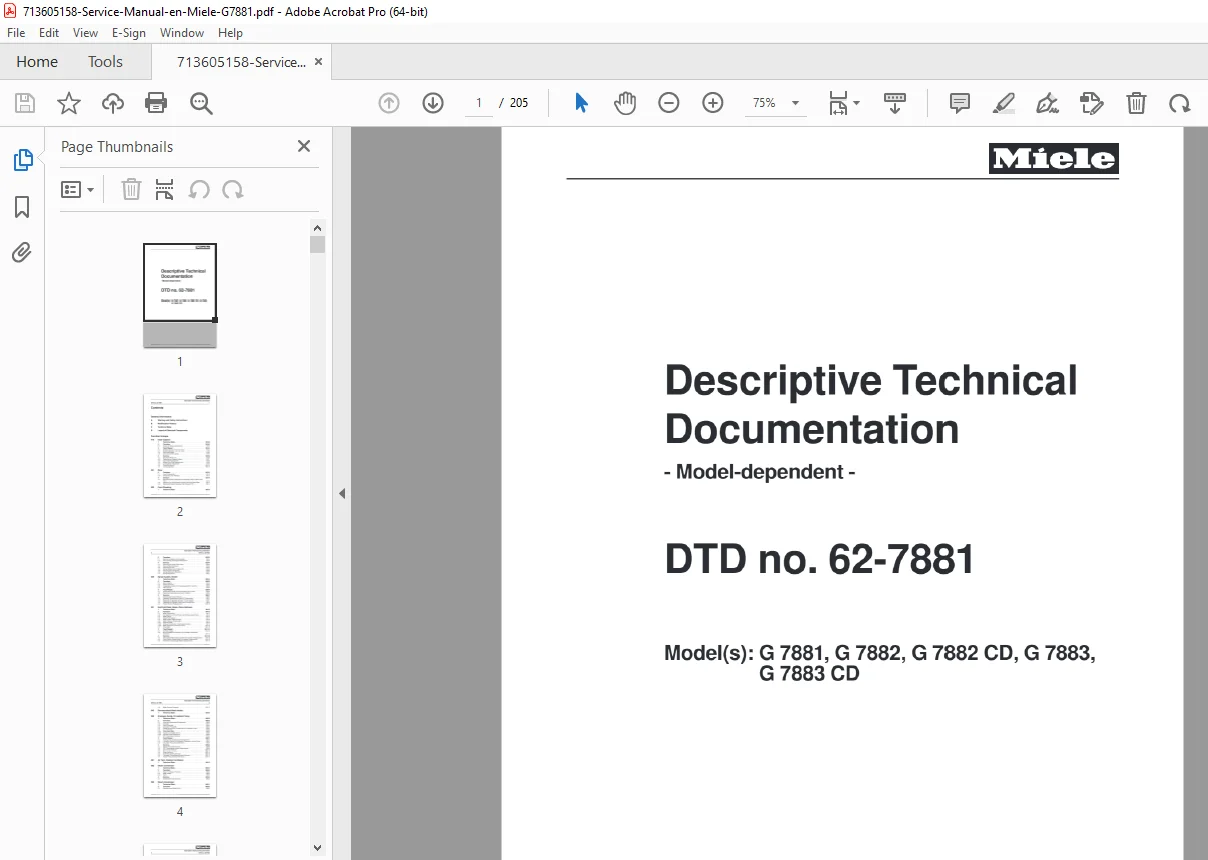Click the thumbnails scrollbar handle
The image size is (1208, 860).
point(317,245)
